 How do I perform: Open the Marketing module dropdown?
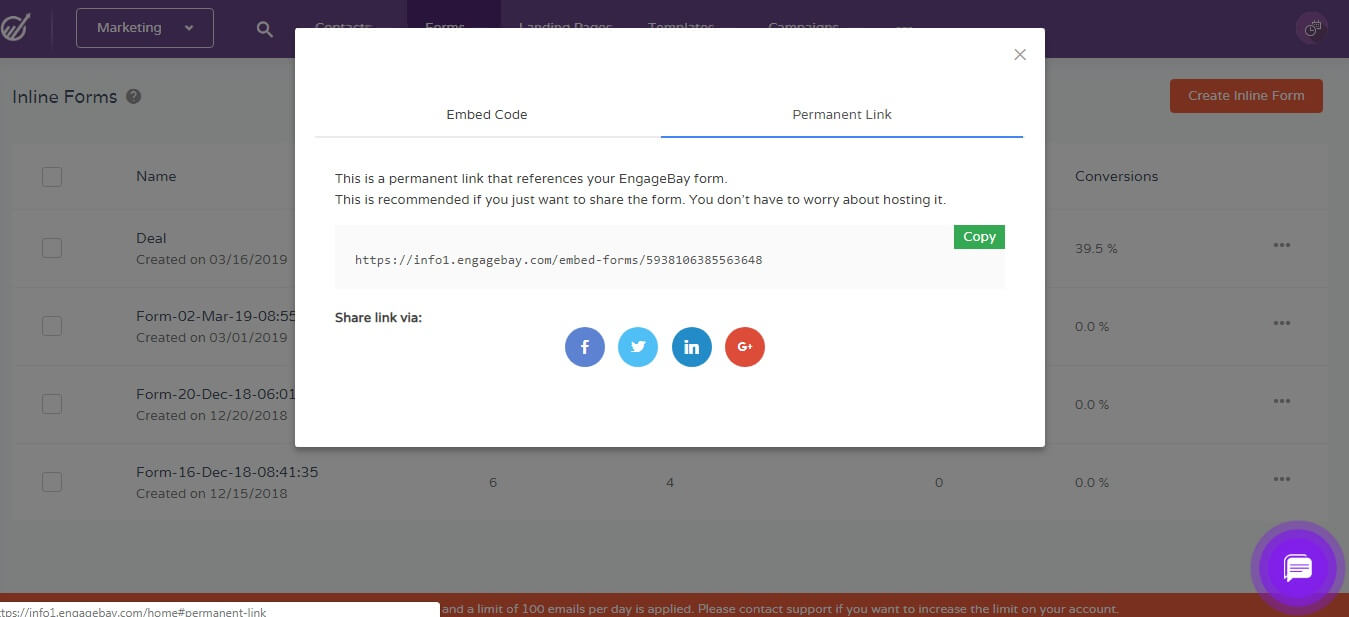(143, 28)
